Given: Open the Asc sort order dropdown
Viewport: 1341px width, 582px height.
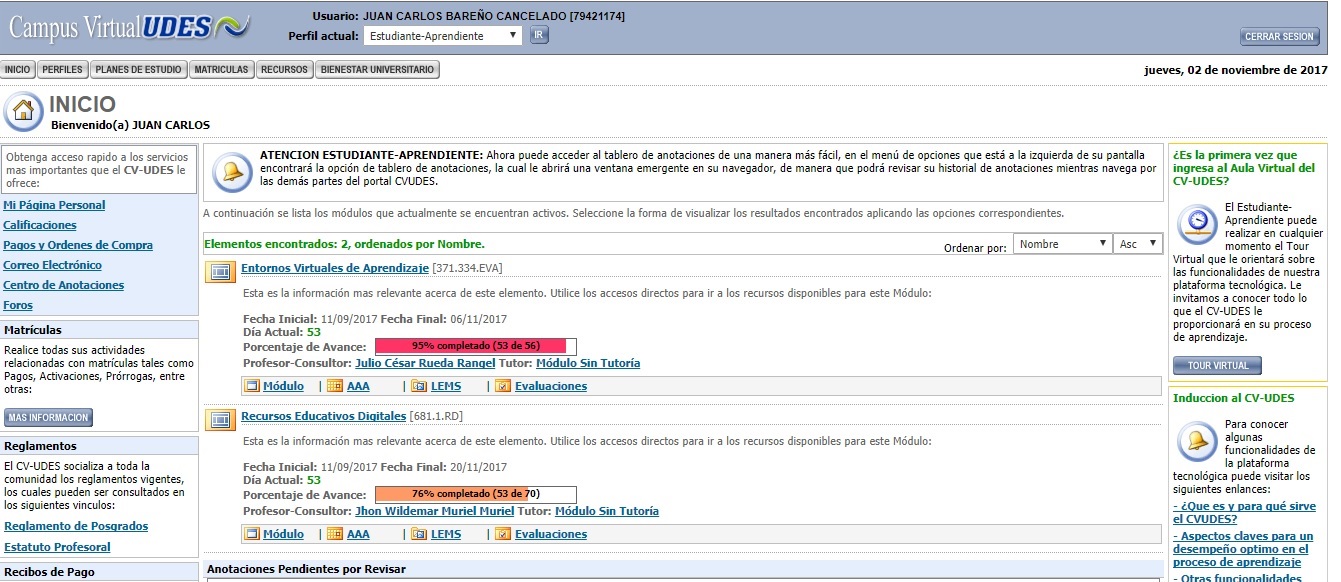Looking at the screenshot, I should [1137, 244].
